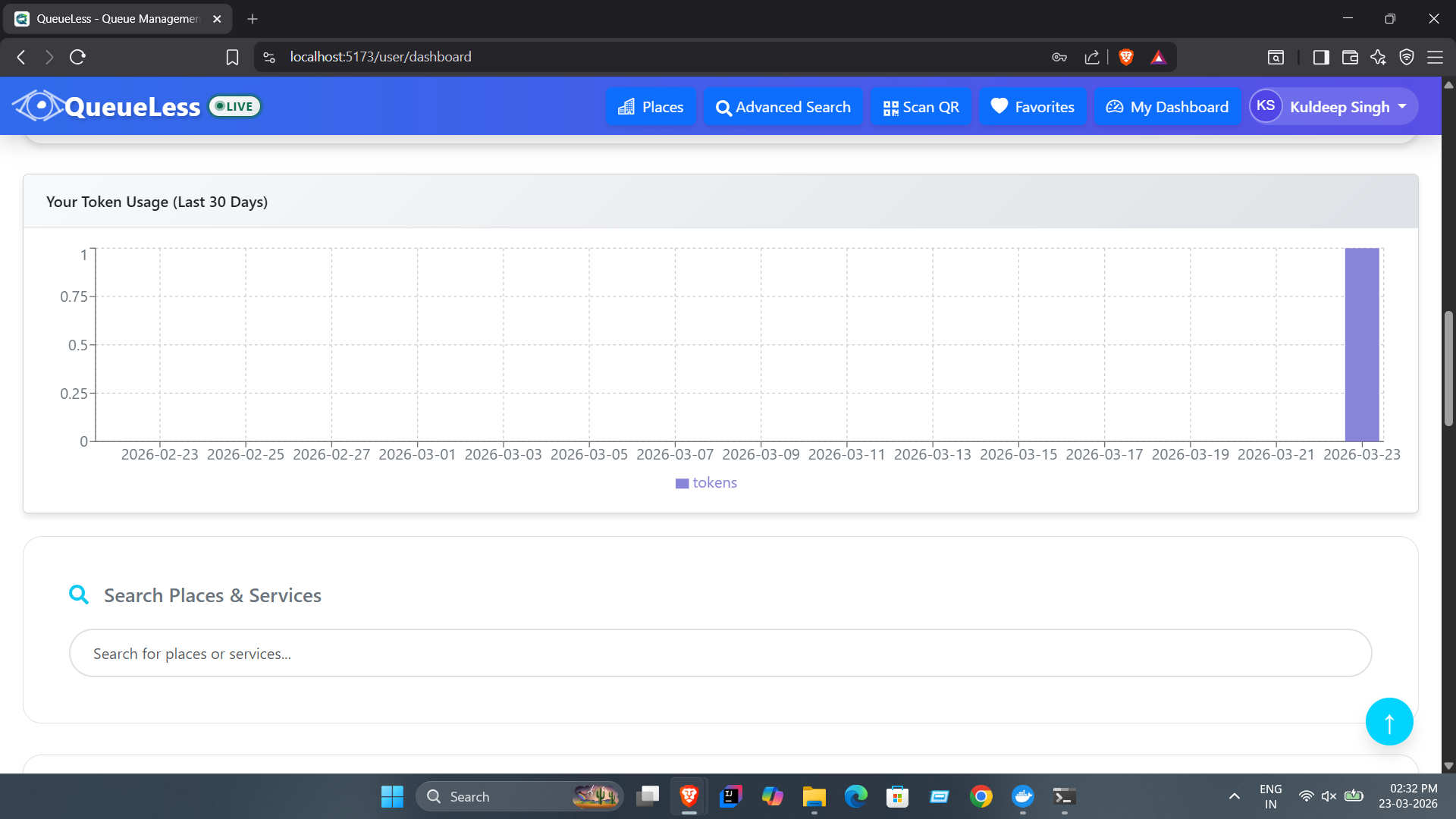Click the scrollbar down arrow
This screenshot has height=819, width=1456.
coord(1448,766)
